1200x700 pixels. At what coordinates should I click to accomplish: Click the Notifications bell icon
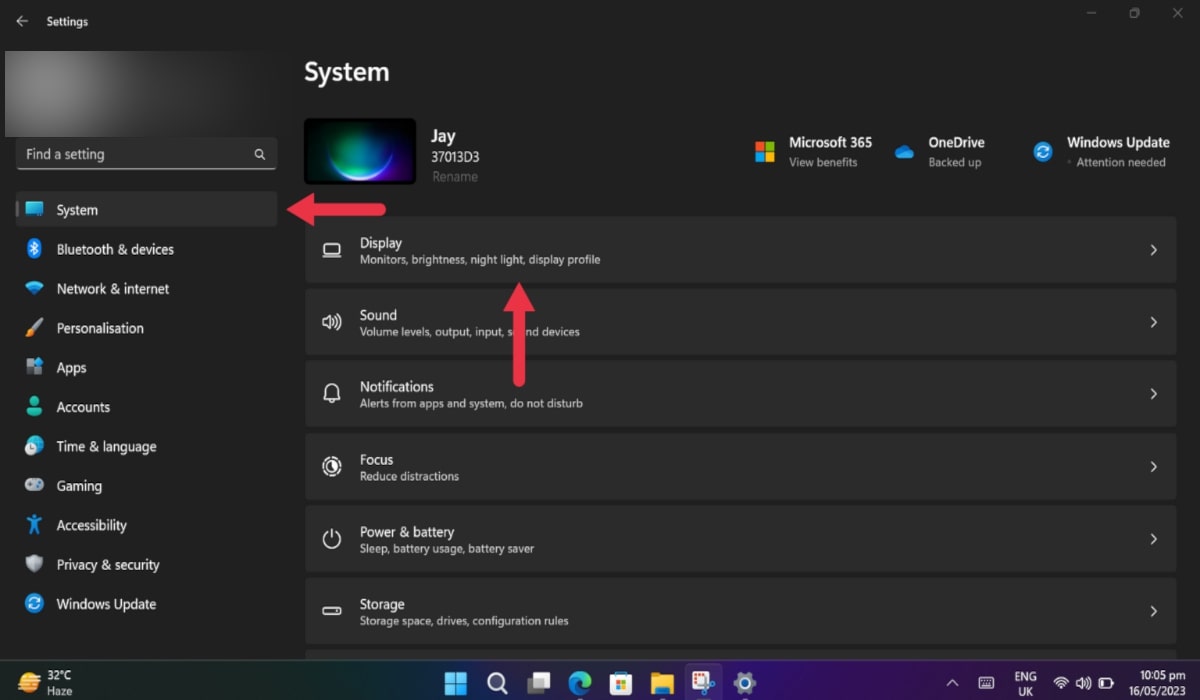coord(331,394)
